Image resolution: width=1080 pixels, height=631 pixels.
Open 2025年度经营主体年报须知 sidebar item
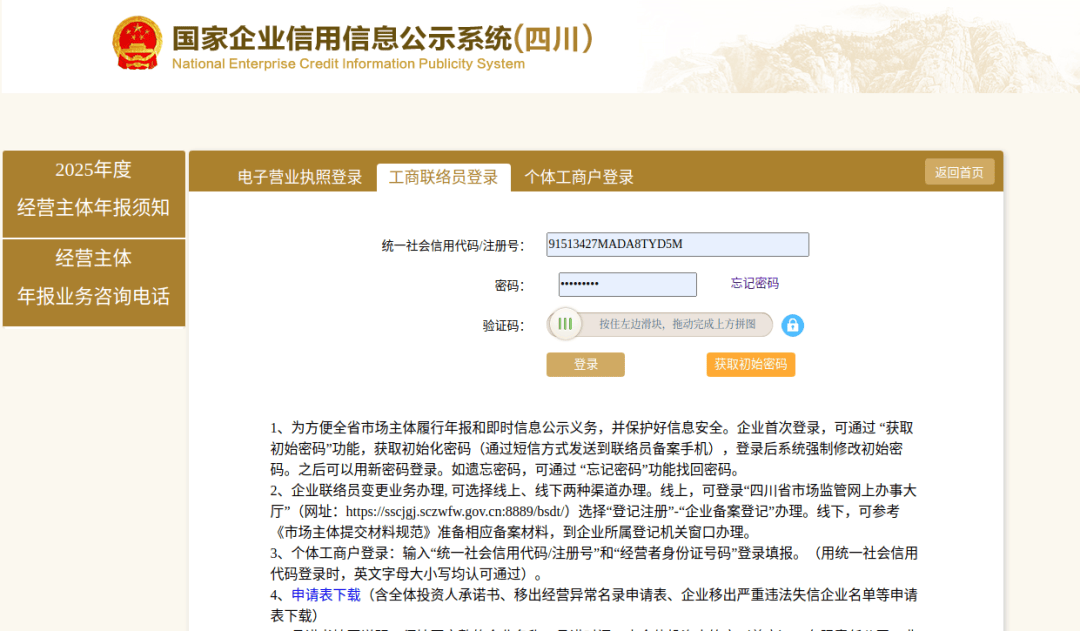[93, 193]
